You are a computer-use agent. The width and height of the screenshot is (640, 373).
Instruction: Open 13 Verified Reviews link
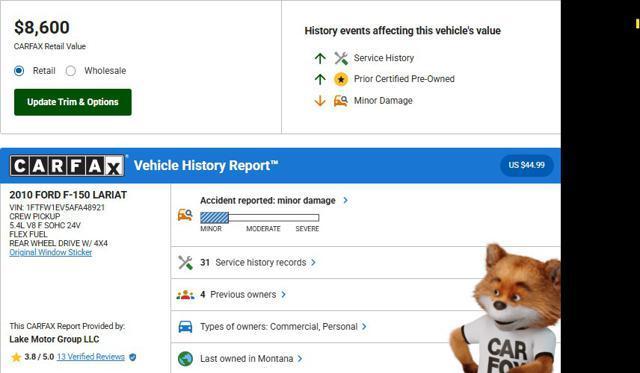coord(91,357)
